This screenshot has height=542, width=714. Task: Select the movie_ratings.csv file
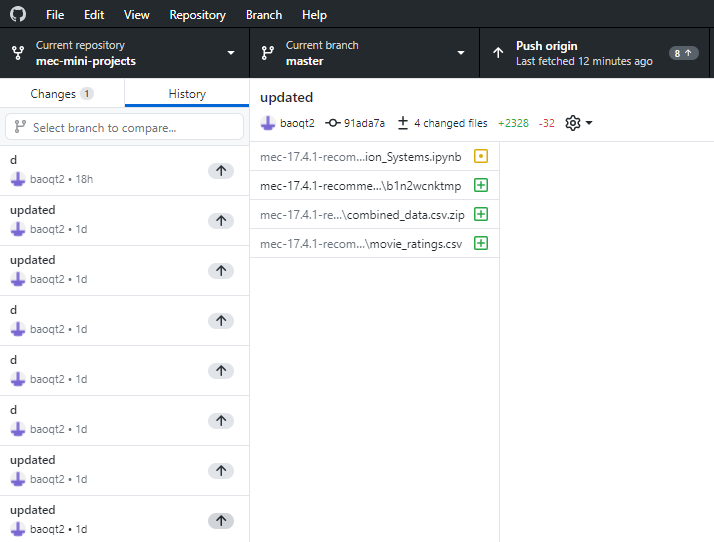click(374, 243)
